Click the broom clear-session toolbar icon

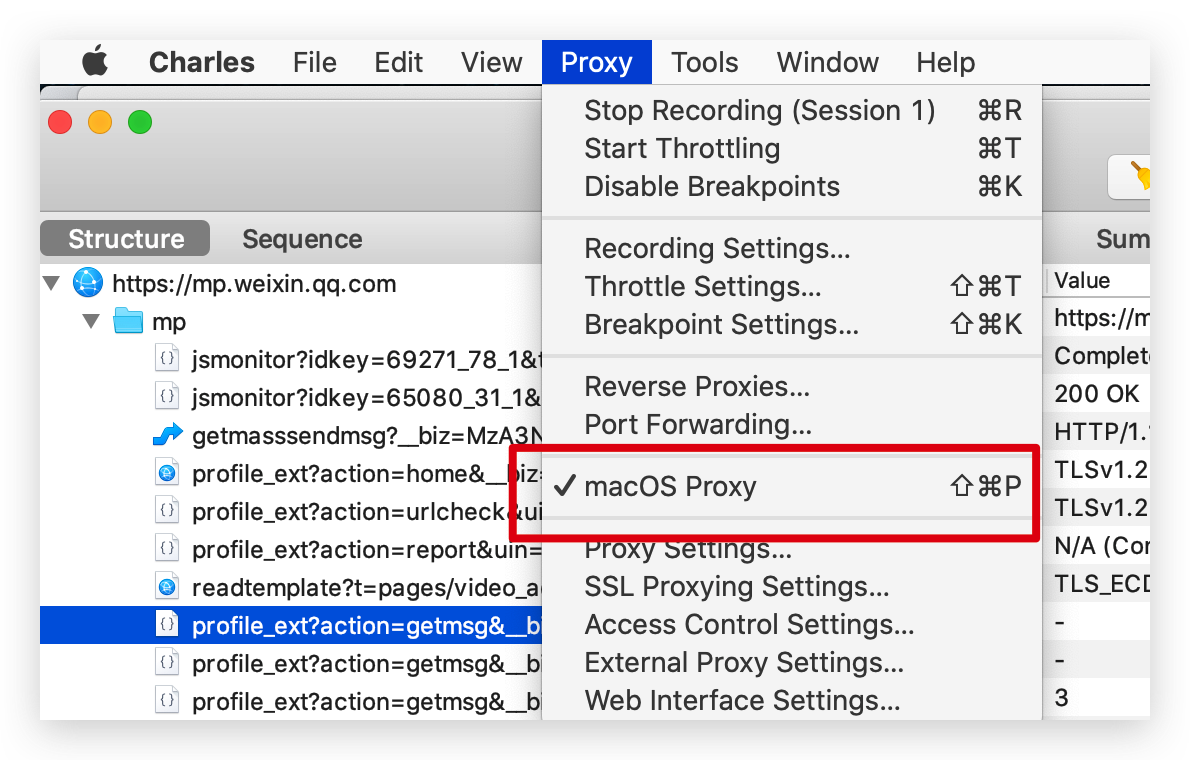1137,176
